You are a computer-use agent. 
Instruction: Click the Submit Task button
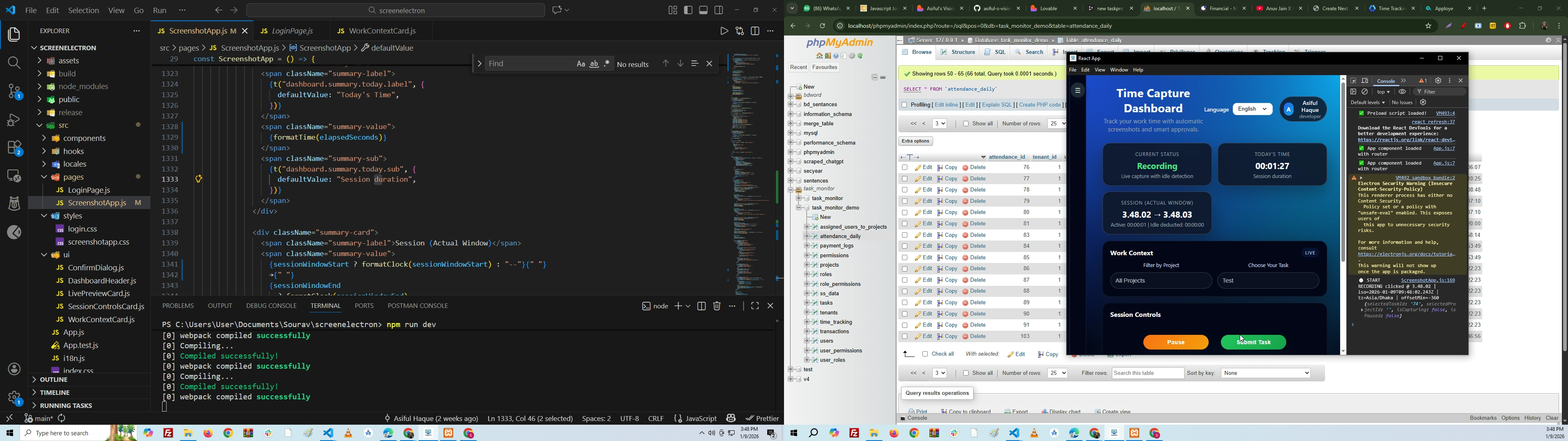(1253, 342)
